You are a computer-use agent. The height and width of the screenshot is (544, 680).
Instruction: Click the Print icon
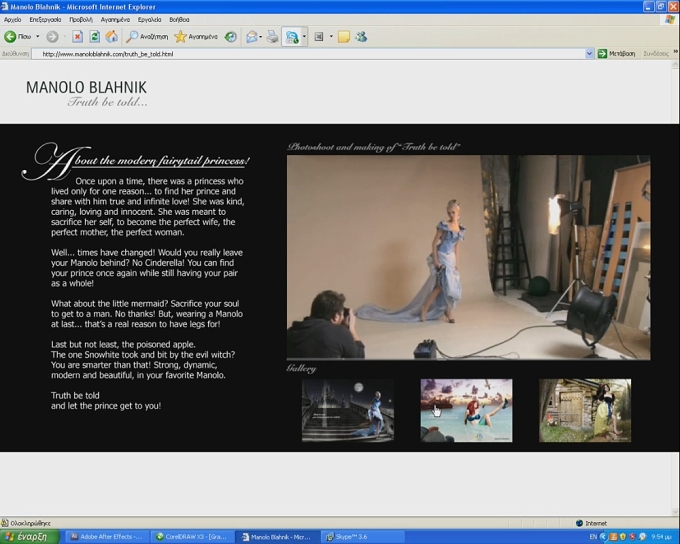point(272,37)
